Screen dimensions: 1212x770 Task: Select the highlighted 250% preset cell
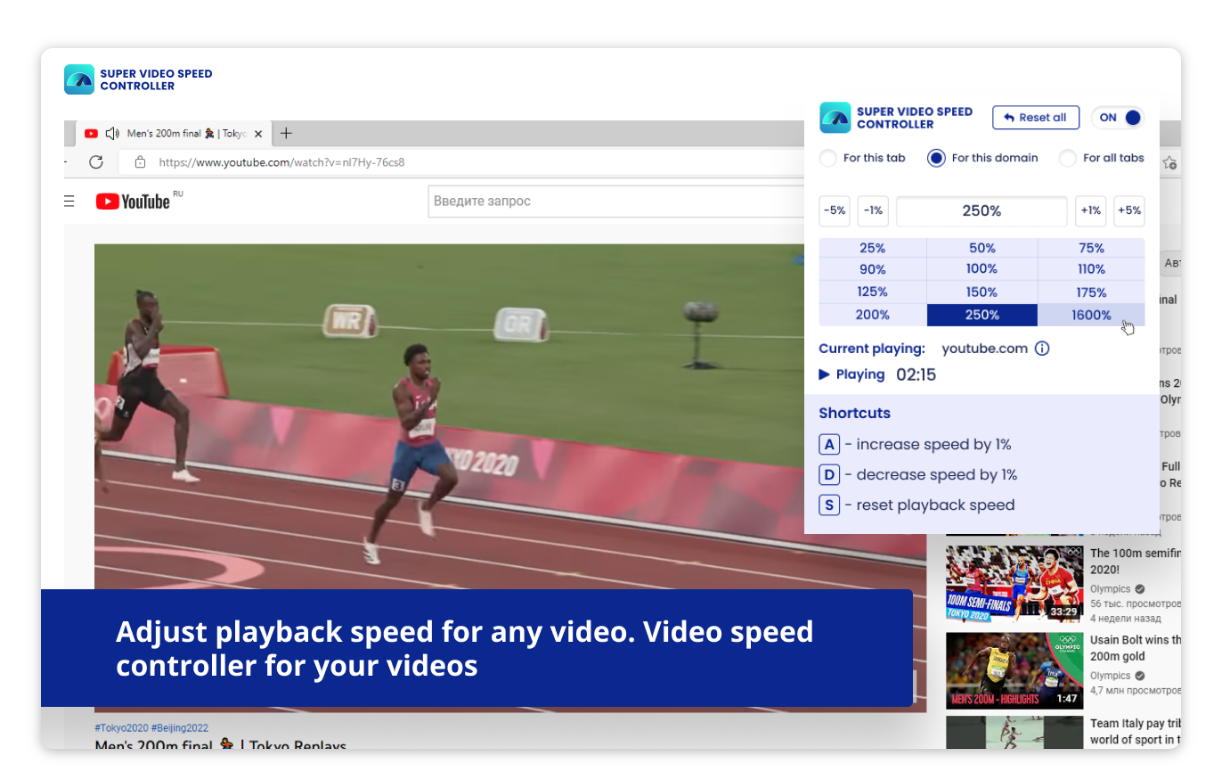tap(982, 315)
